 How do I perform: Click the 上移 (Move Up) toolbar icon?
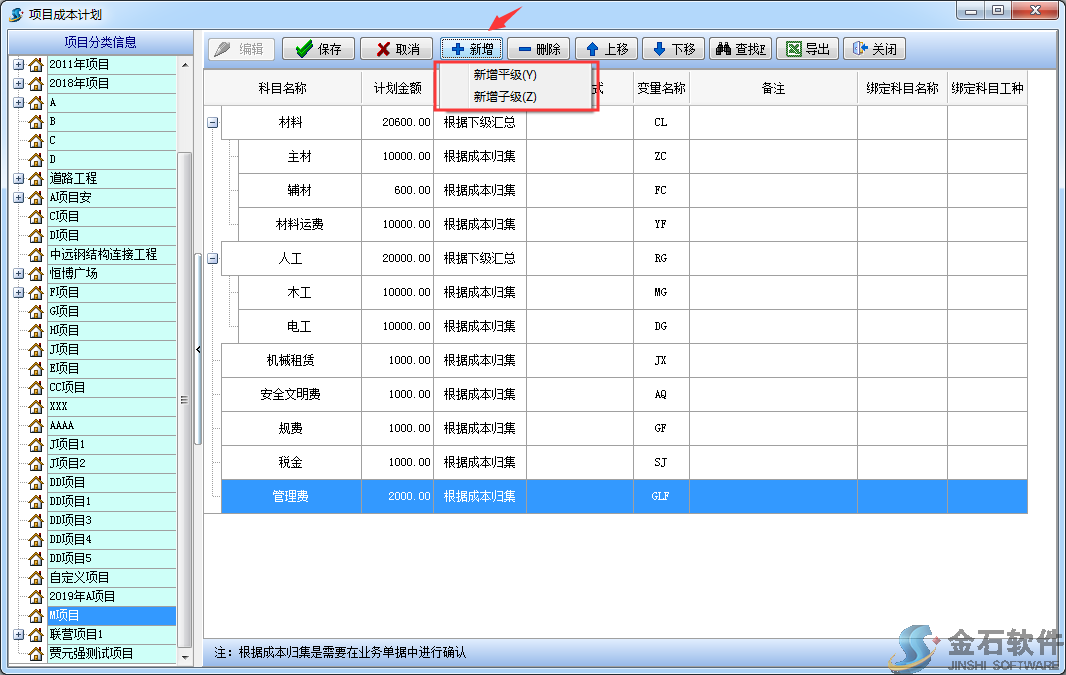click(606, 48)
